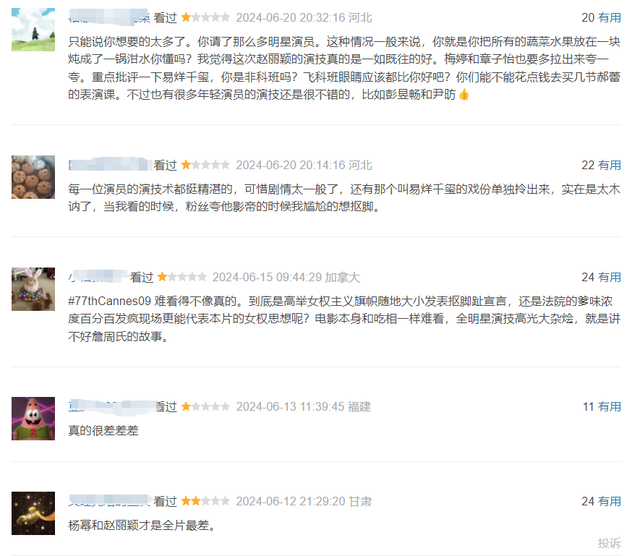The image size is (640, 556).
Task: Open the second reviewer's blurred username link
Action: pos(109,165)
